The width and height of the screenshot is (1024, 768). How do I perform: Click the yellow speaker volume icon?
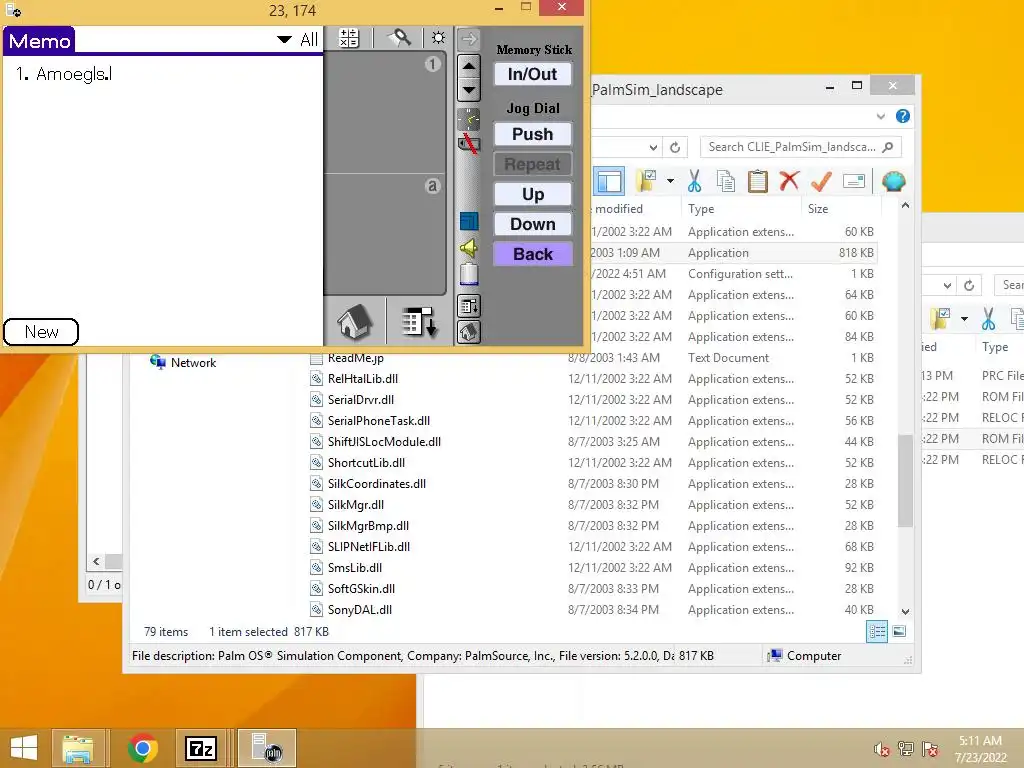(469, 248)
